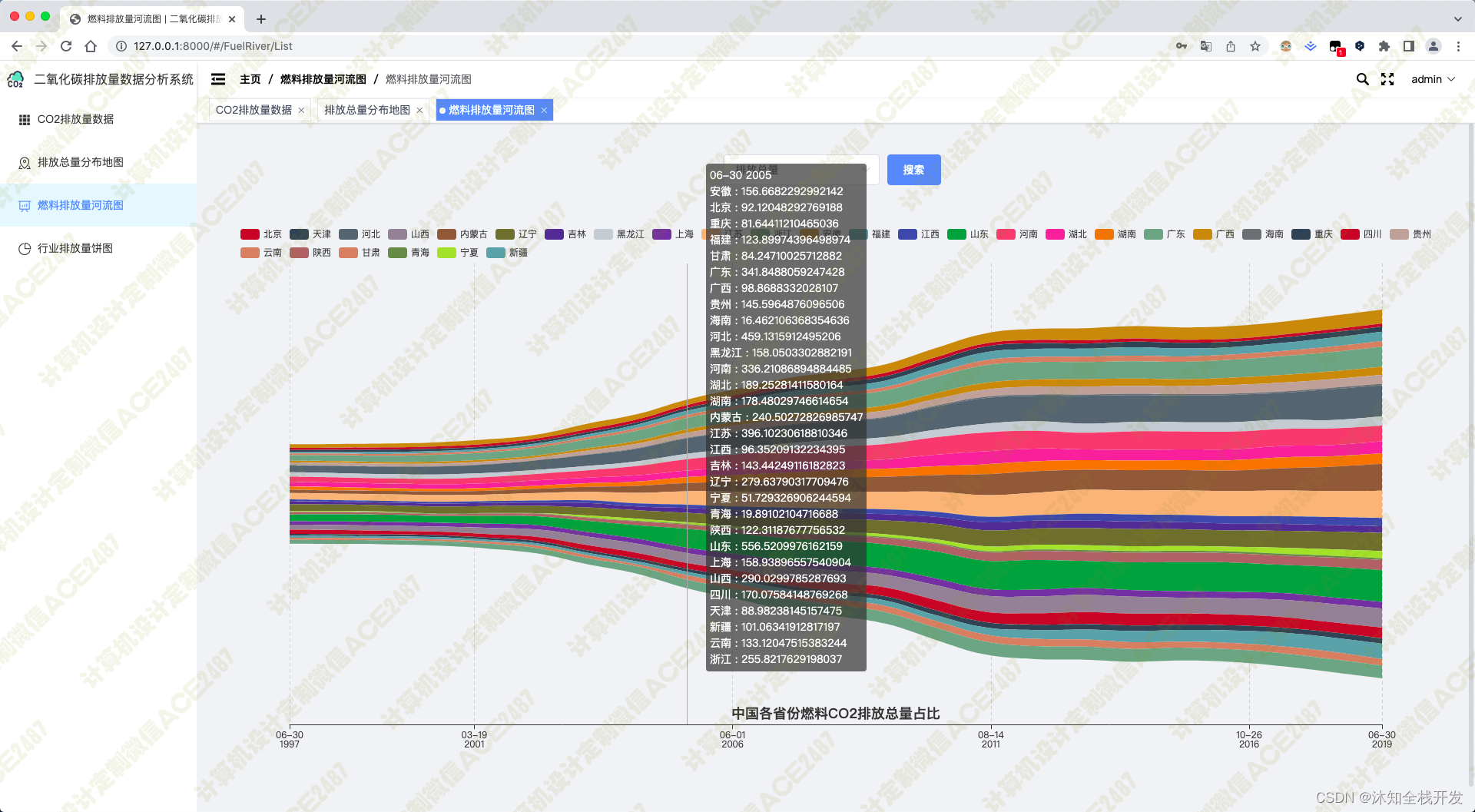Go to 主页 via the breadcrumb
Image resolution: width=1475 pixels, height=812 pixels.
coord(250,79)
